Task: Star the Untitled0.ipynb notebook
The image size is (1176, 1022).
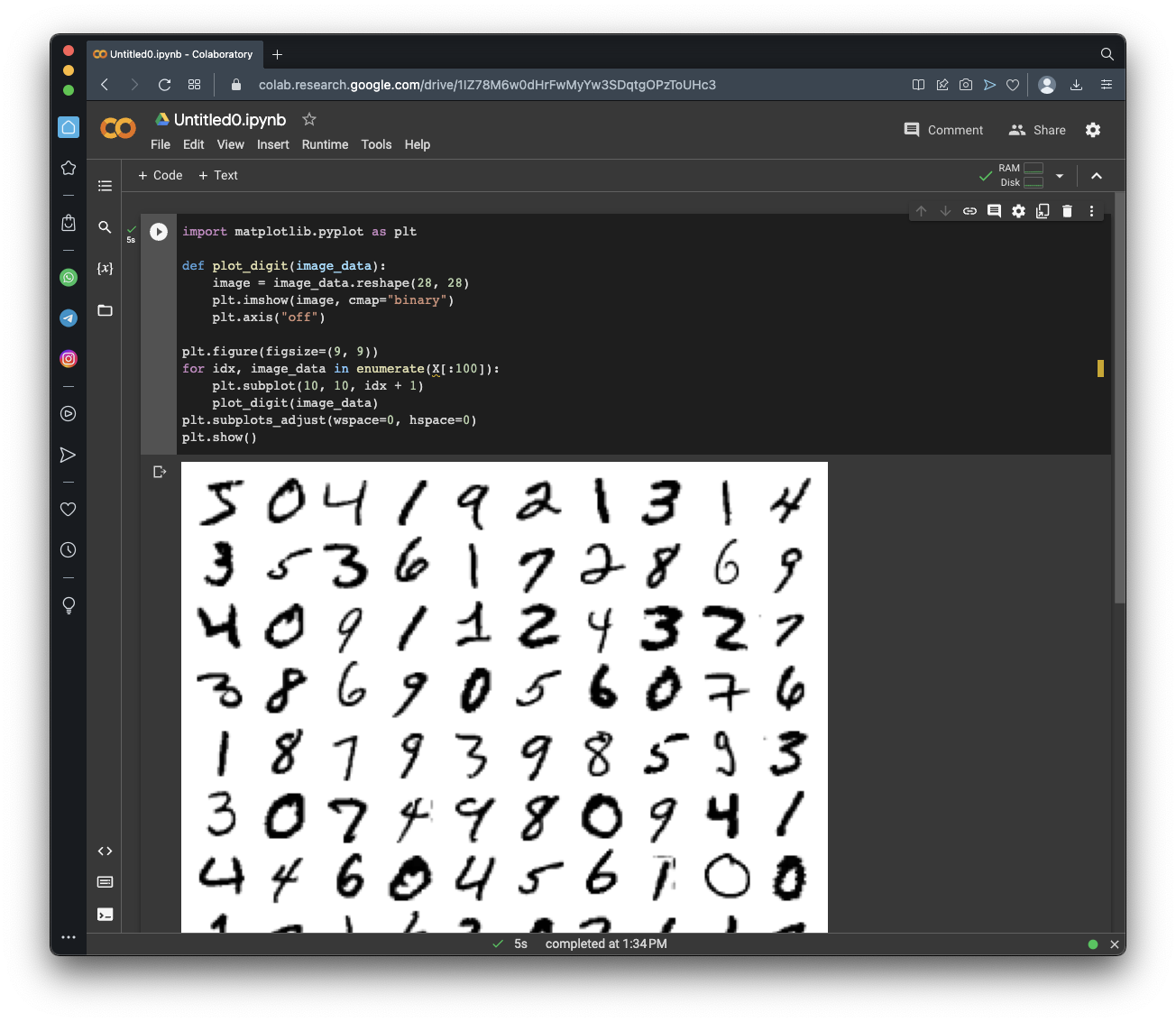Action: (x=309, y=119)
